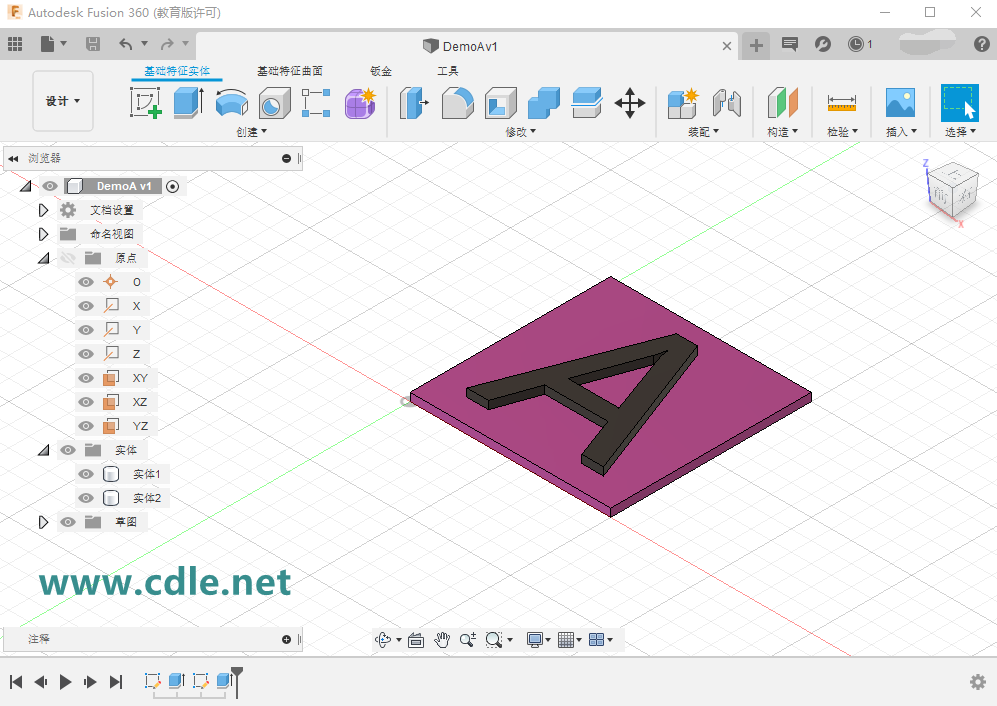
Task: Toggle visibility of the XY plane
Action: coord(86,378)
